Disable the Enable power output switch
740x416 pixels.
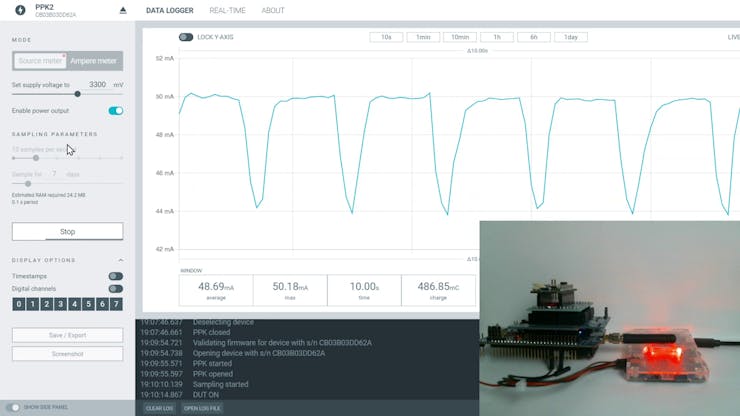116,111
